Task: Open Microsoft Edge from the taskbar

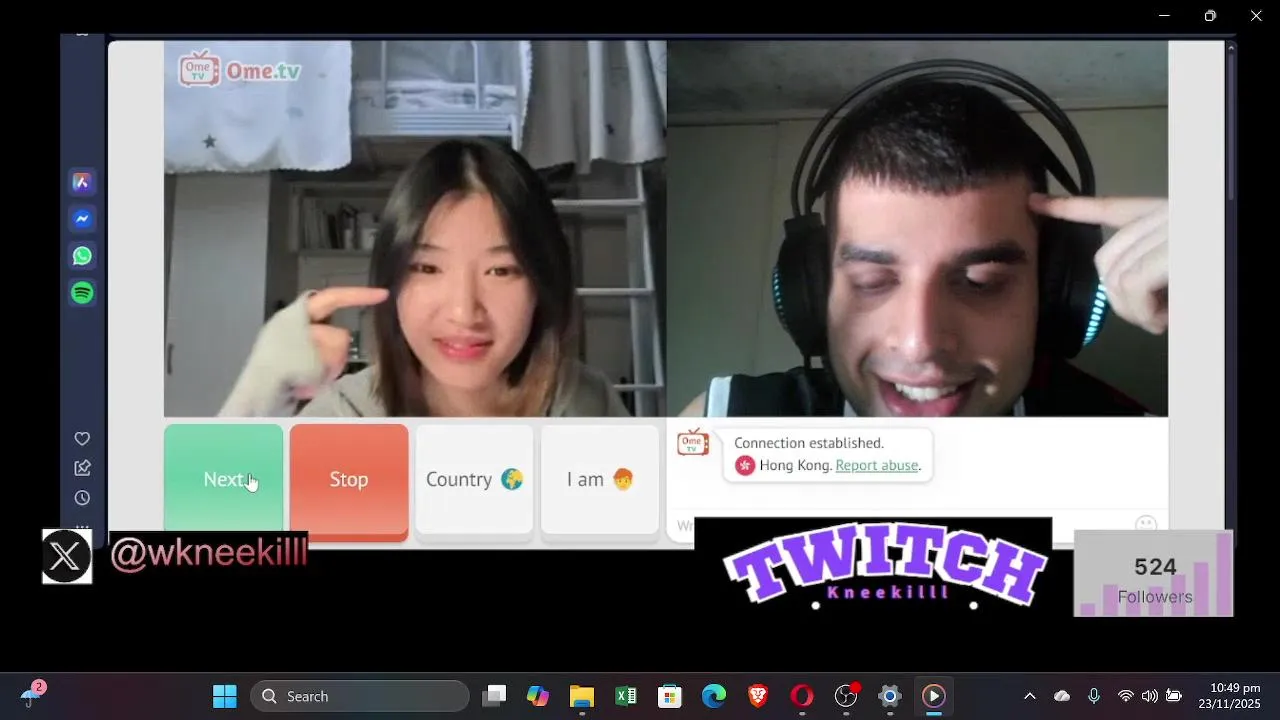Action: pyautogui.click(x=714, y=696)
